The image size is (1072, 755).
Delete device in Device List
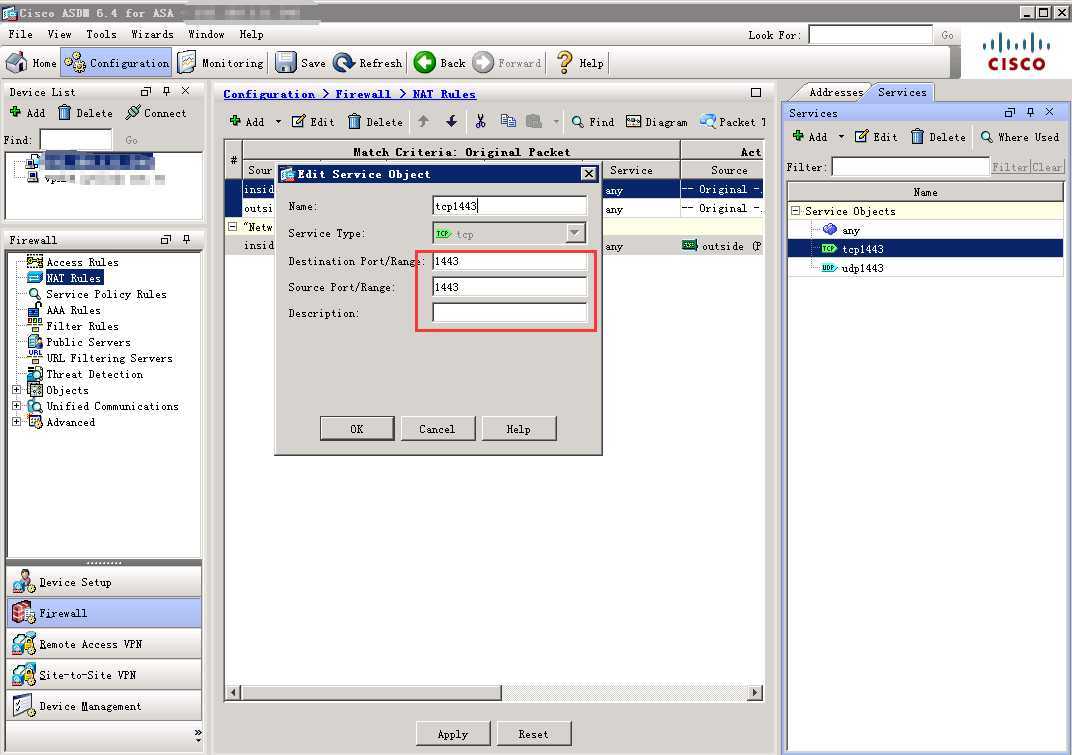point(85,113)
